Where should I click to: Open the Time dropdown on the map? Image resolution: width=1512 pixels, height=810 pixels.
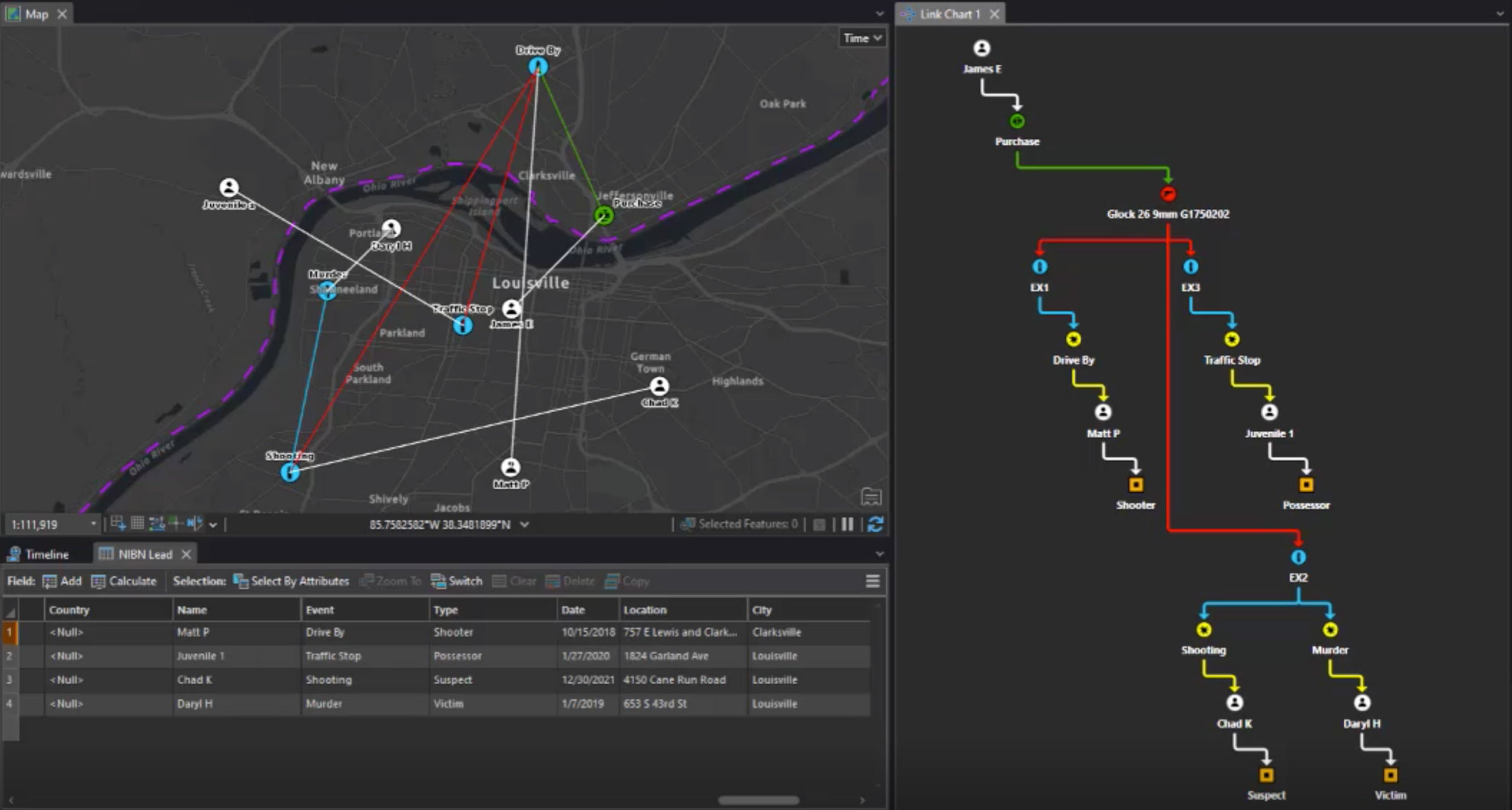pyautogui.click(x=862, y=37)
